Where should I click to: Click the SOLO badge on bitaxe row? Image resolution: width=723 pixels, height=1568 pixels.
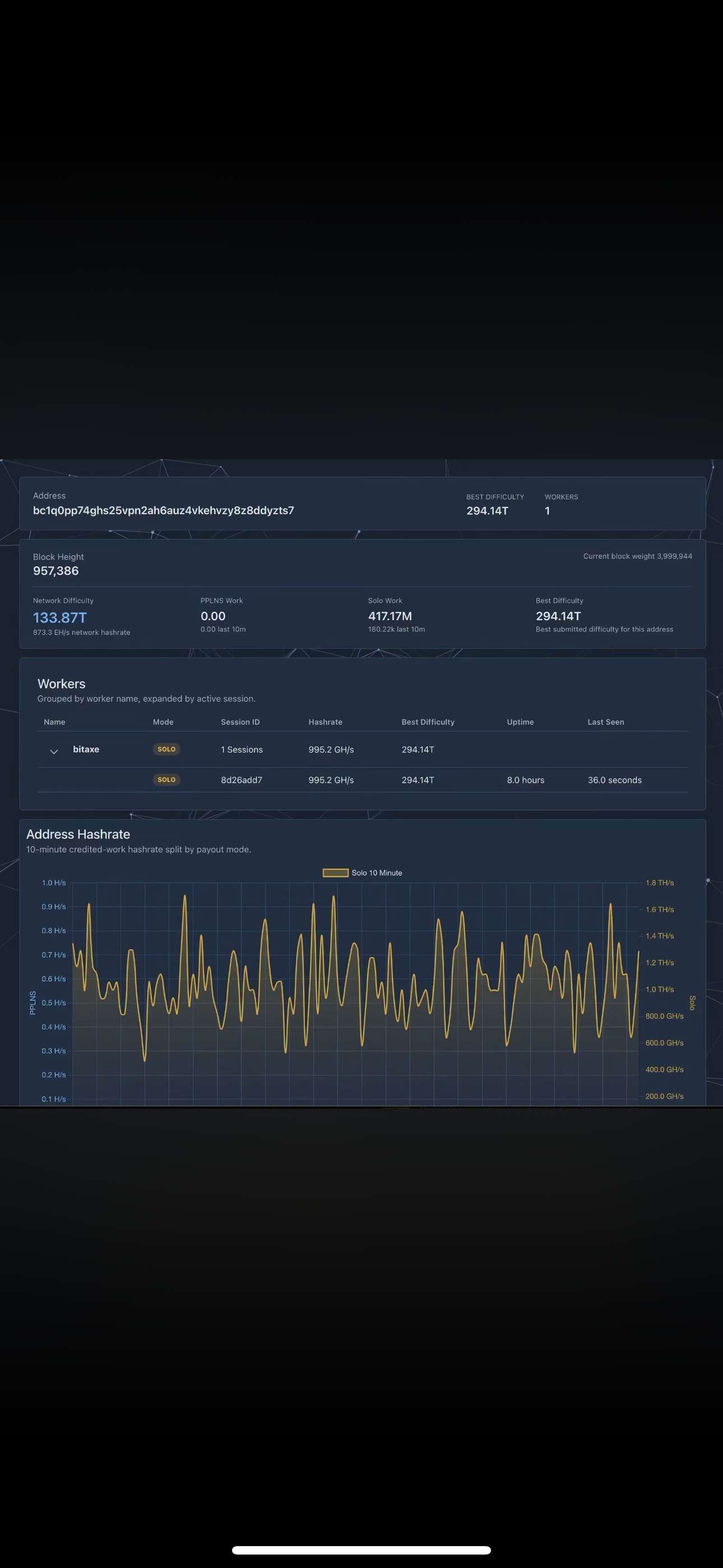click(x=166, y=749)
